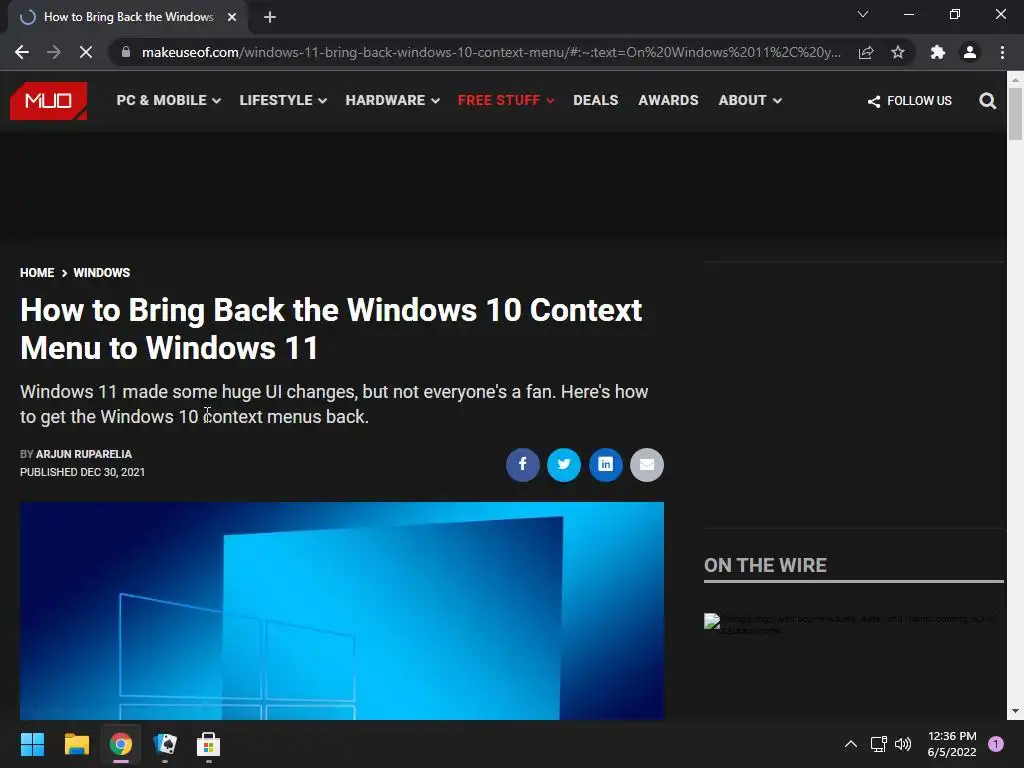Go to HOME breadcrumb link
The height and width of the screenshot is (768, 1024).
[37, 272]
